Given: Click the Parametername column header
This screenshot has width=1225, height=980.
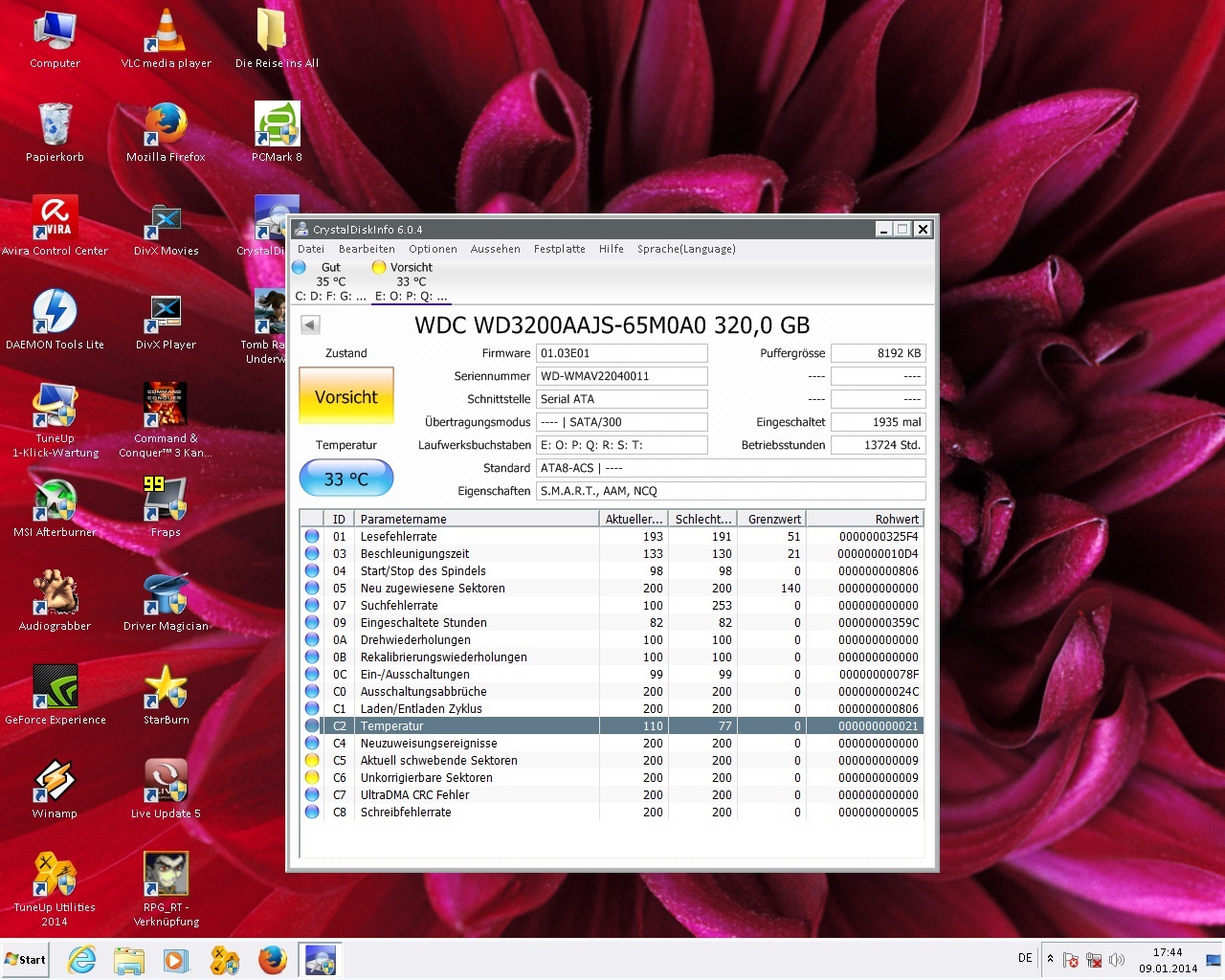Looking at the screenshot, I should pyautogui.click(x=477, y=519).
